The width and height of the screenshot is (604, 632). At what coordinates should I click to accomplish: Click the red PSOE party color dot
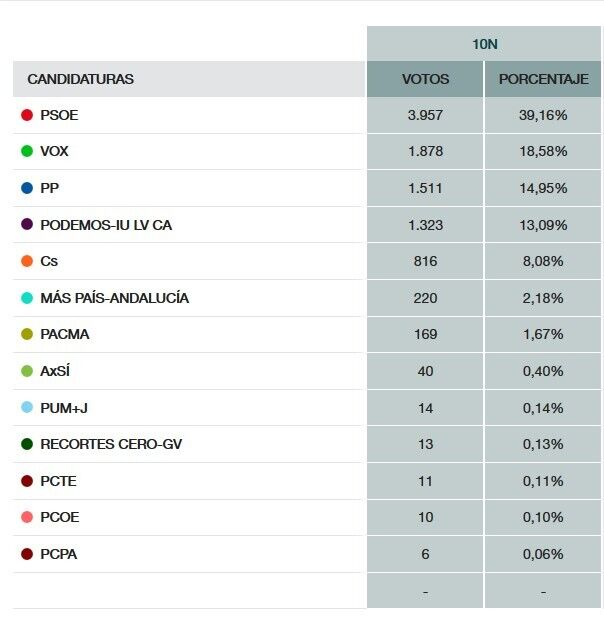[27, 115]
